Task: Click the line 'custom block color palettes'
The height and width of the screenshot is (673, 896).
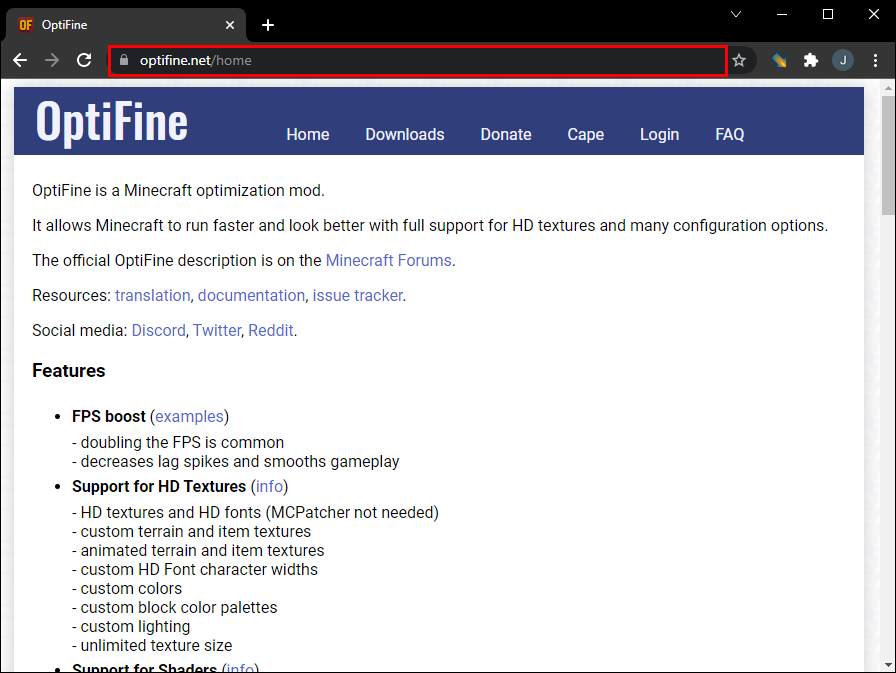Action: [174, 607]
